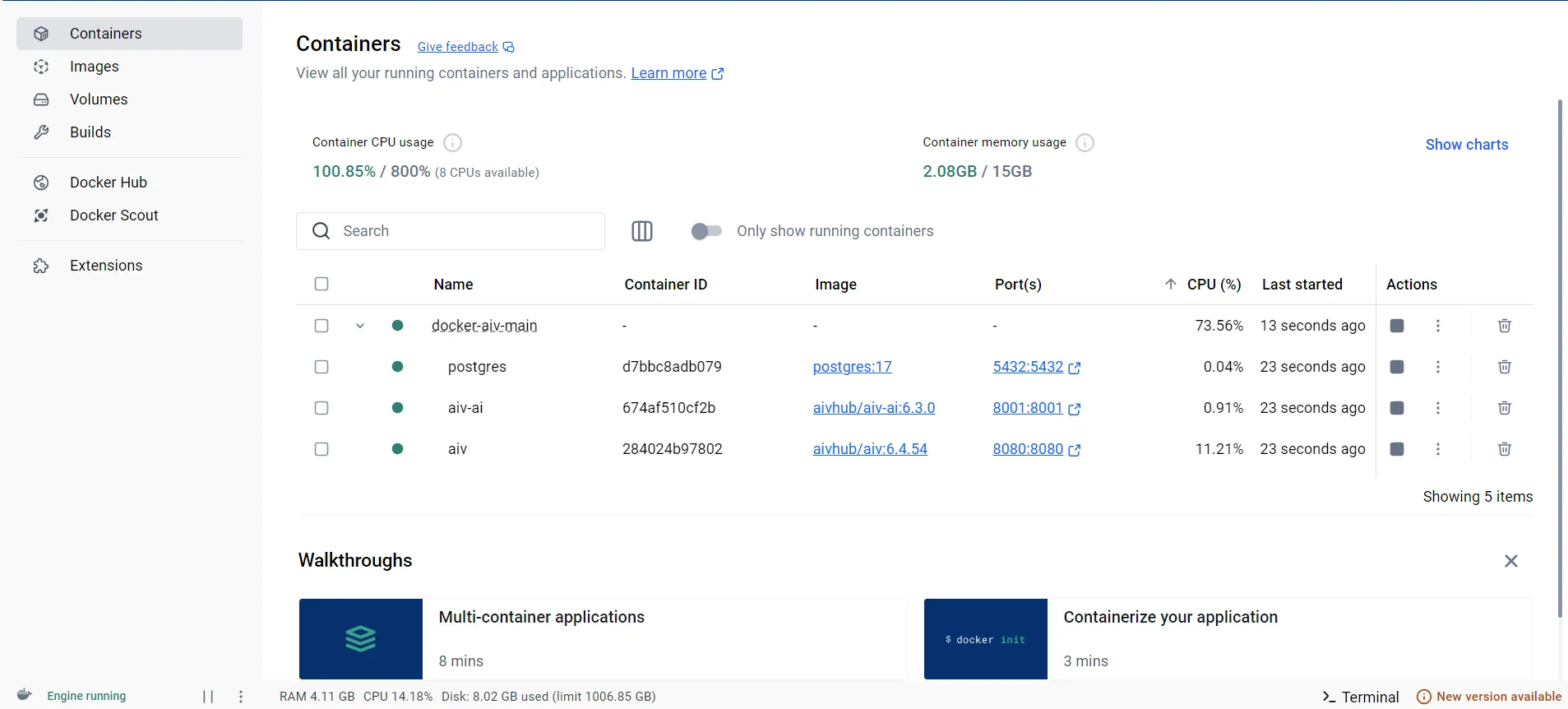Open the Terminal panel
The image size is (1568, 709).
pos(1361,697)
